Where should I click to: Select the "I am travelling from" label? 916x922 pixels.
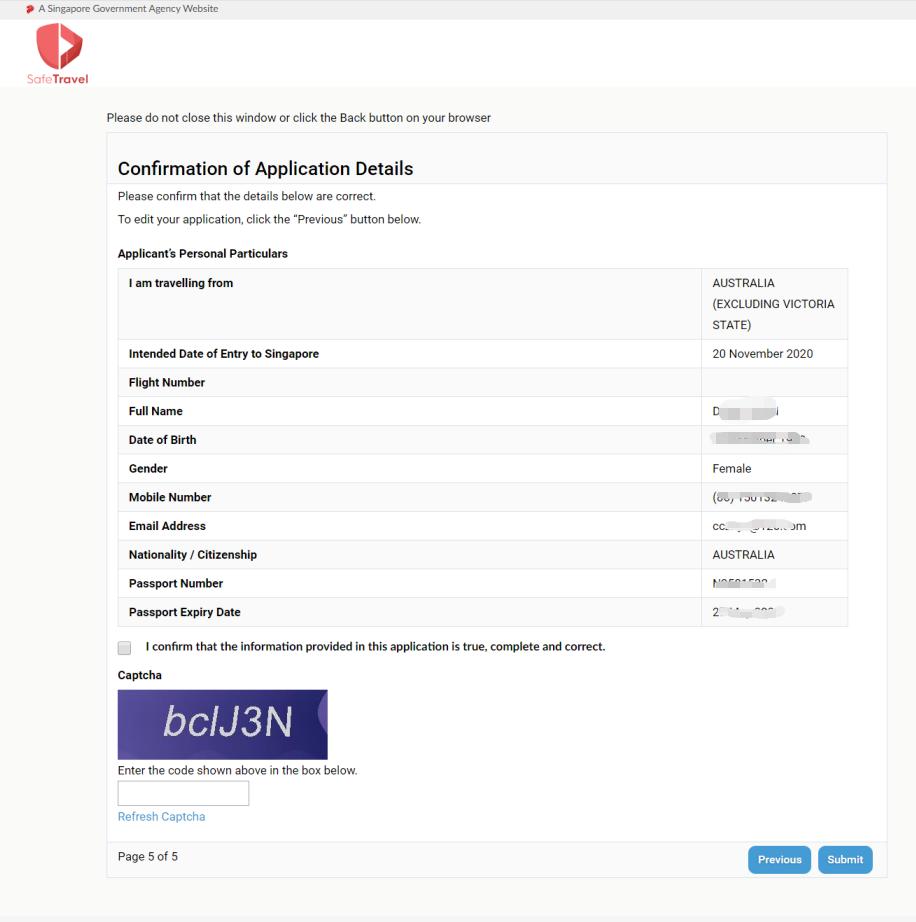click(x=181, y=283)
